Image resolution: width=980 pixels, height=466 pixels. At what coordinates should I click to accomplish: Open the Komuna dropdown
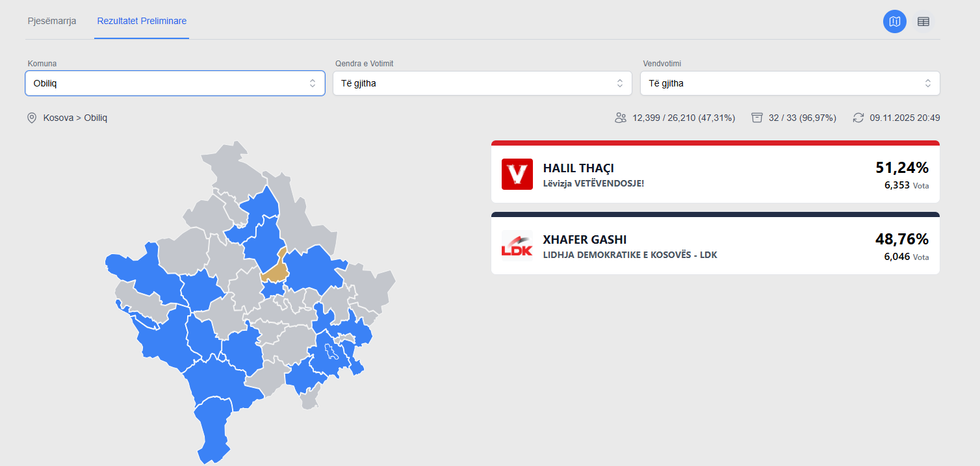pyautogui.click(x=175, y=83)
